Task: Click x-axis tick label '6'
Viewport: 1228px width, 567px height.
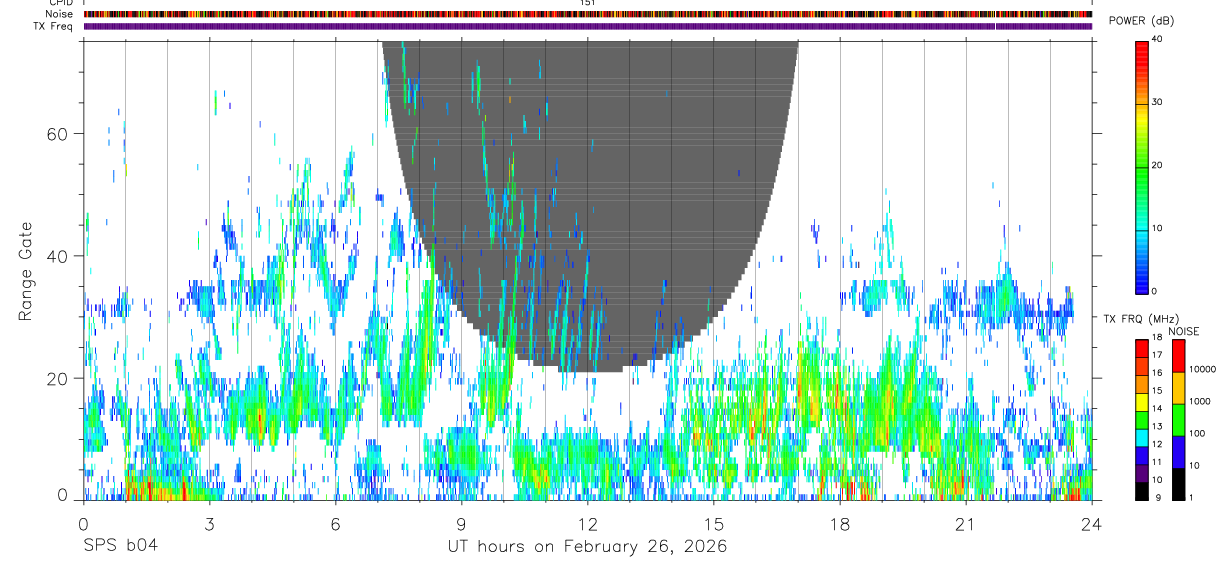Action: [x=335, y=524]
